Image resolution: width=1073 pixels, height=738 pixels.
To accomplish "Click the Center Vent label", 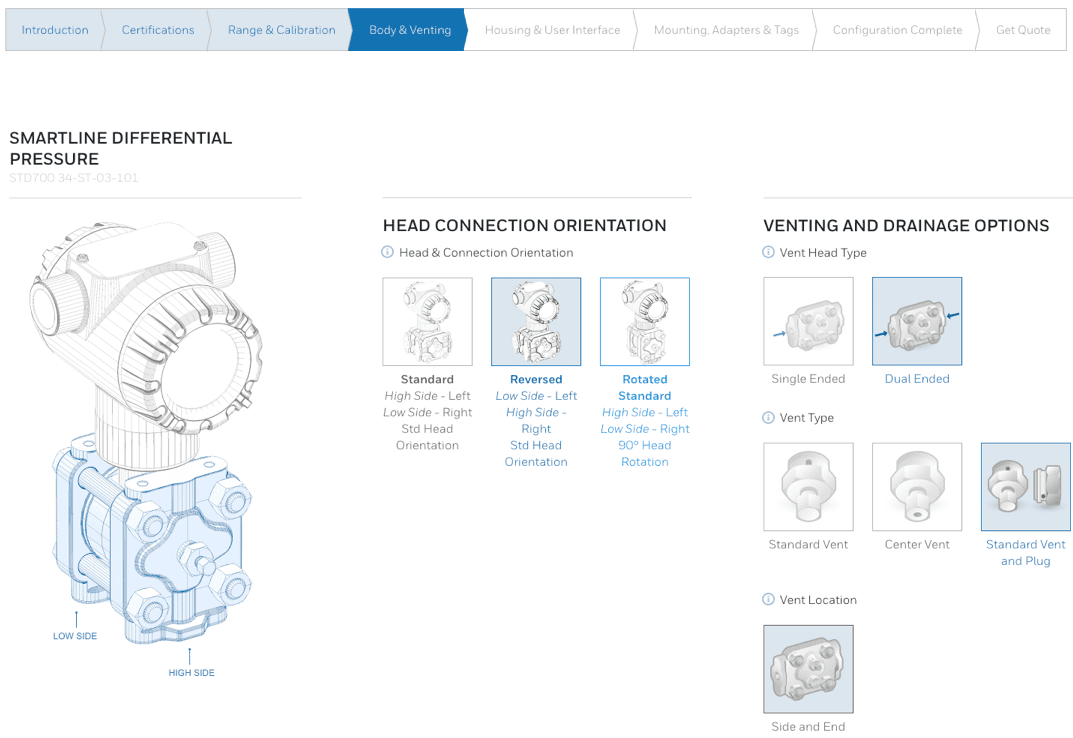I will 917,544.
